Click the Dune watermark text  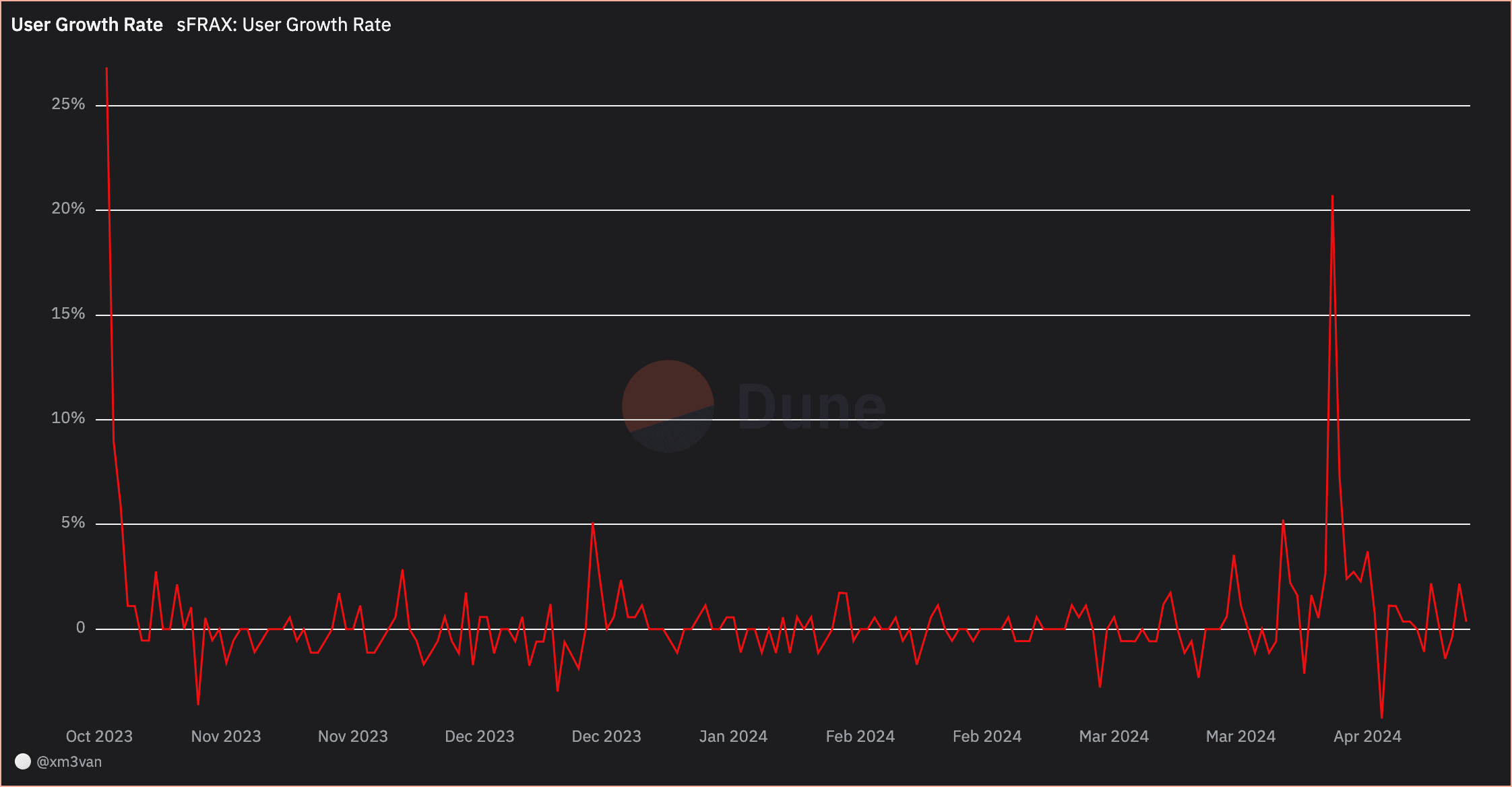coord(811,406)
